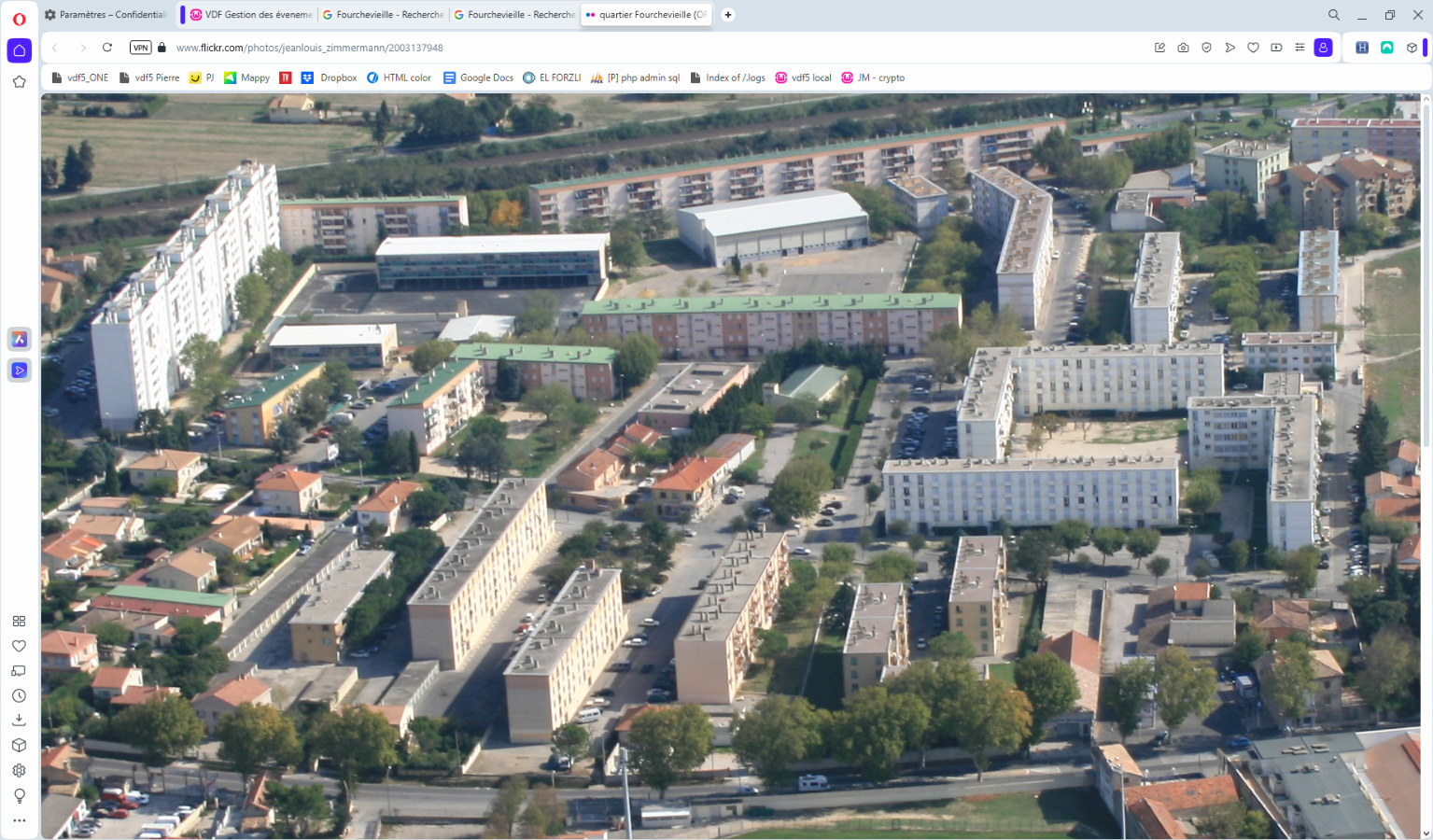The image size is (1433, 840).
Task: Expand the sidebar three-dots menu
Action: coord(19,820)
